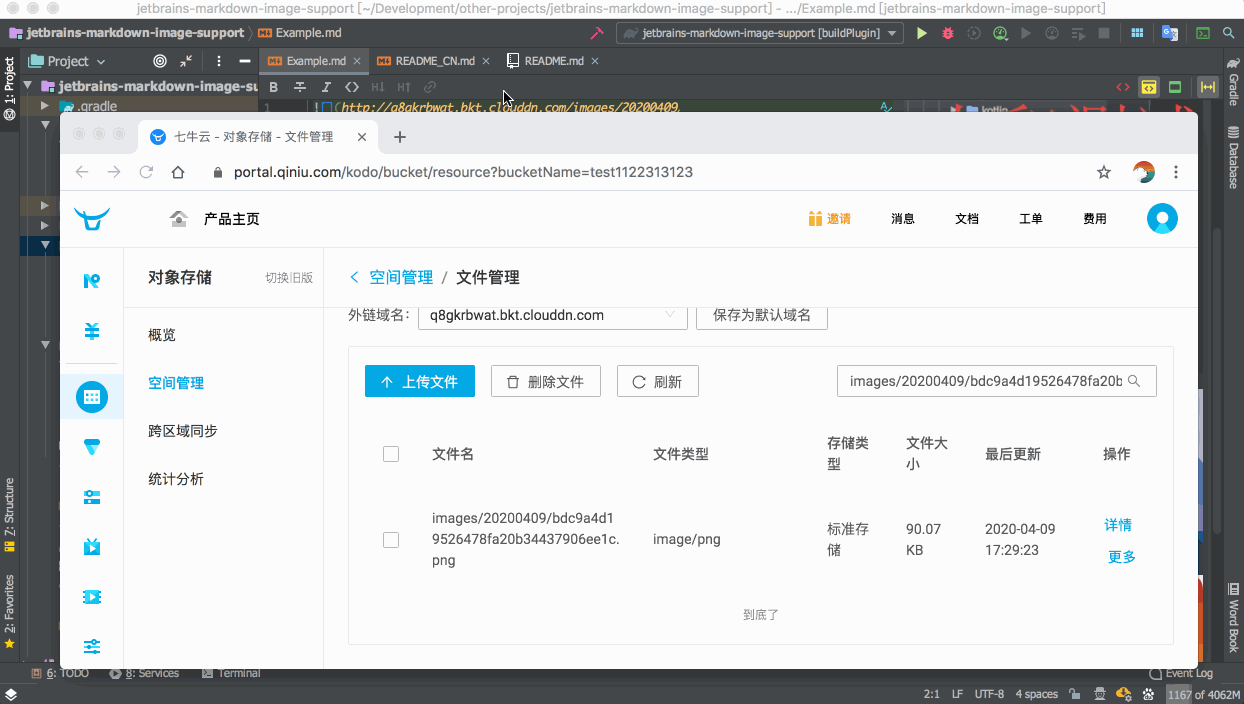Open user avatar account menu

(x=1162, y=218)
